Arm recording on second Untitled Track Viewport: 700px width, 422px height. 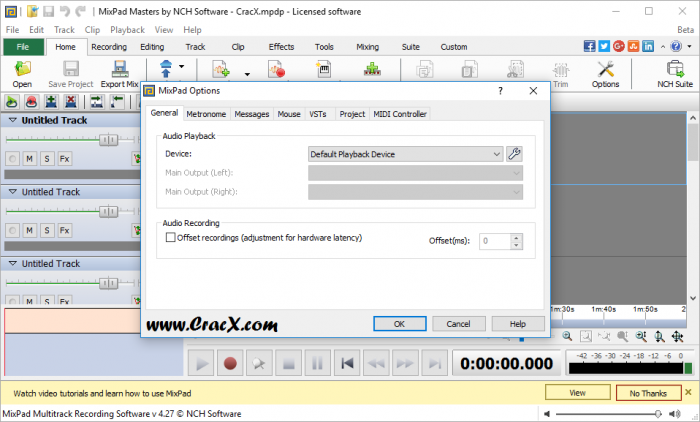[x=12, y=230]
